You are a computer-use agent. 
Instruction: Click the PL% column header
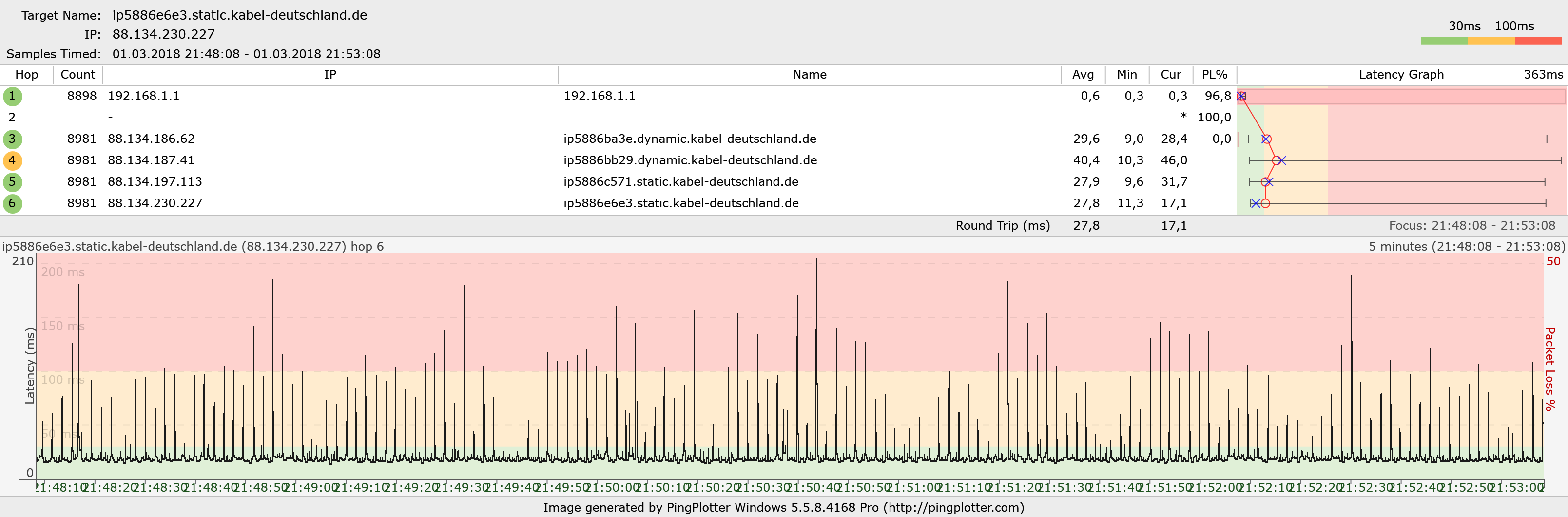pyautogui.click(x=1214, y=74)
